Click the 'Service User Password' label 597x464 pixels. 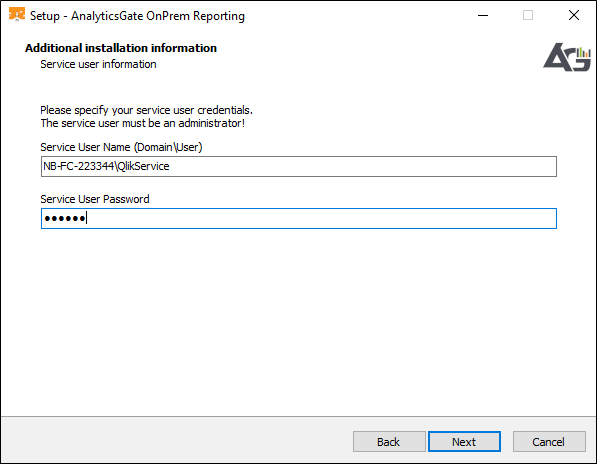click(x=95, y=199)
